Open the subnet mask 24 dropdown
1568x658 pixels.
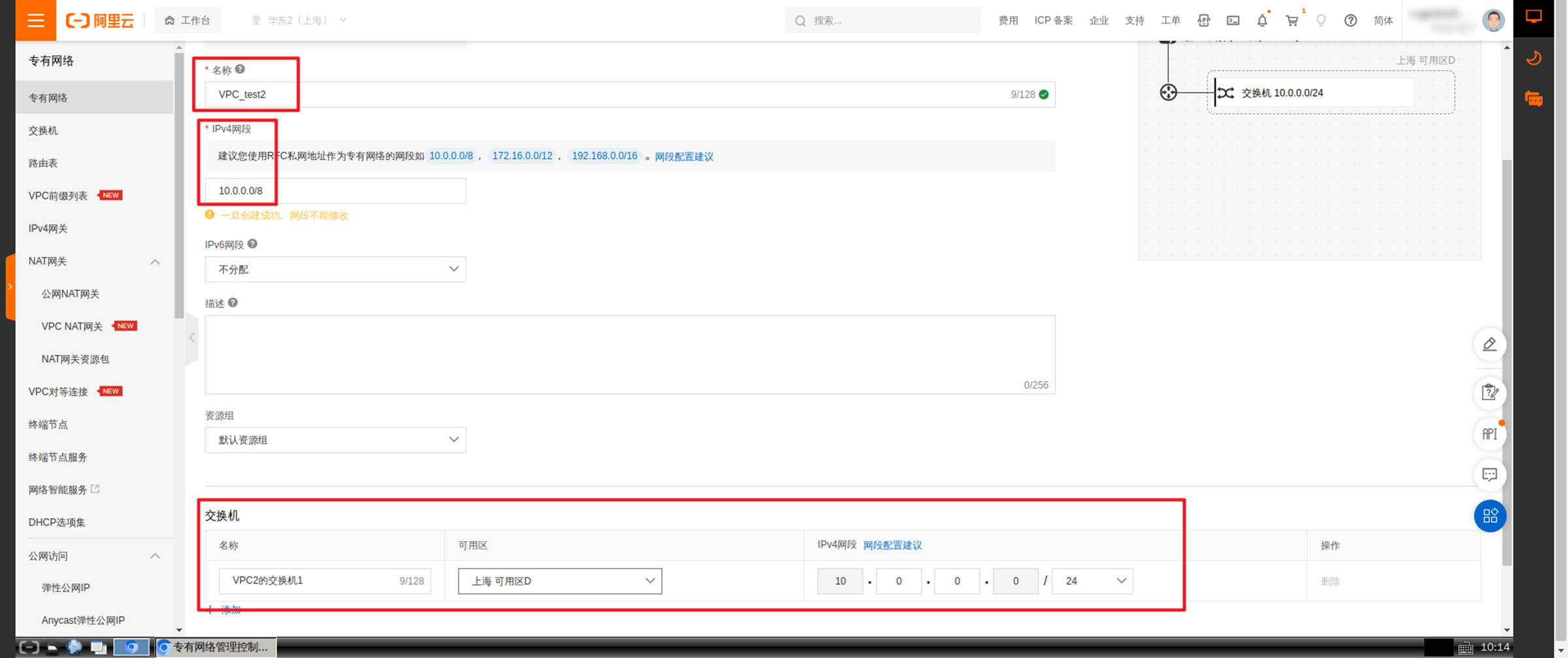tap(1092, 581)
